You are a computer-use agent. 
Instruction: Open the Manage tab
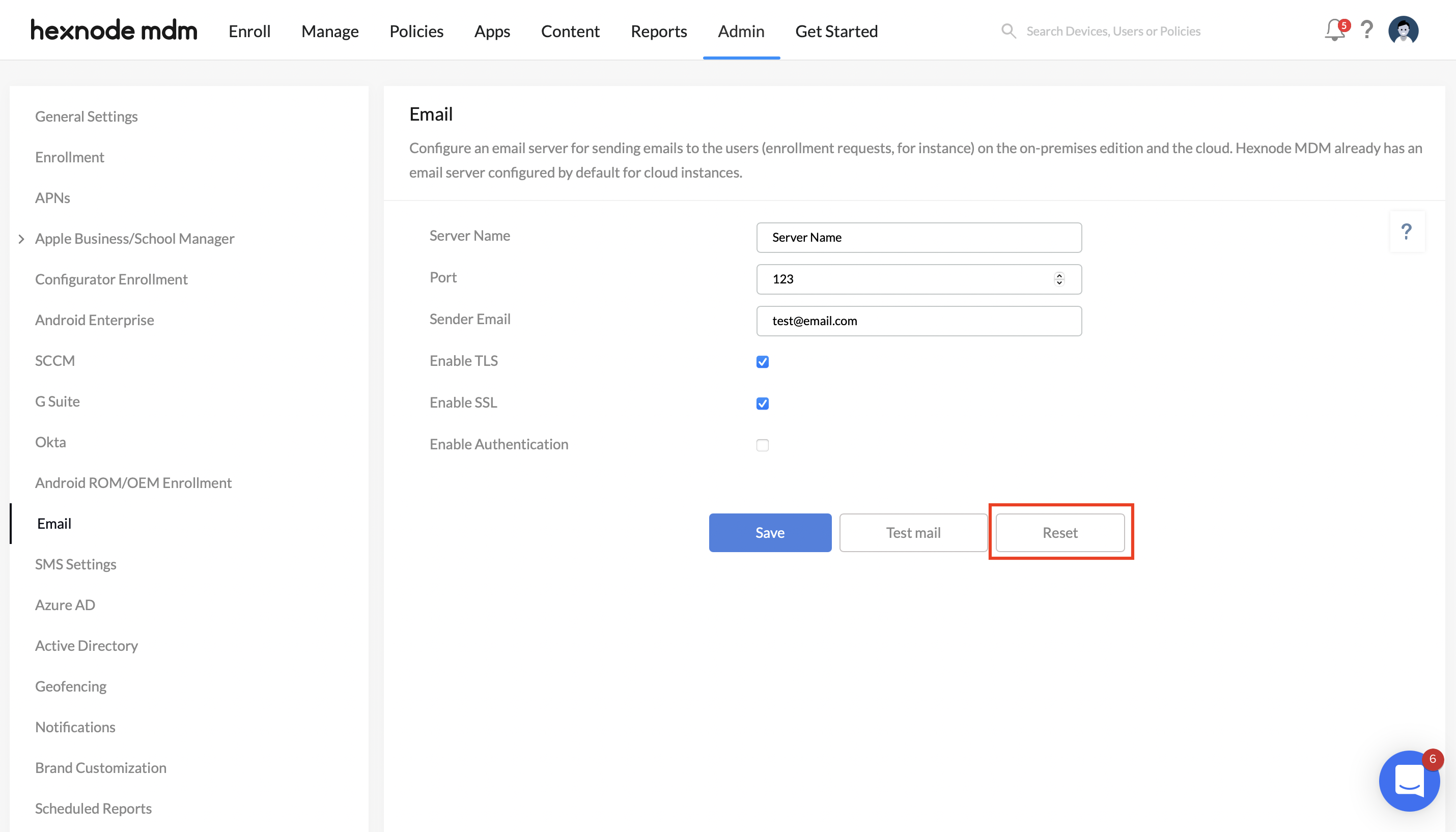tap(330, 31)
